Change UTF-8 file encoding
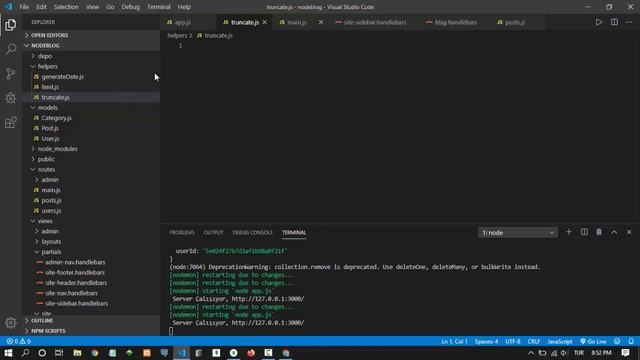This screenshot has width=640, height=360. (513, 341)
